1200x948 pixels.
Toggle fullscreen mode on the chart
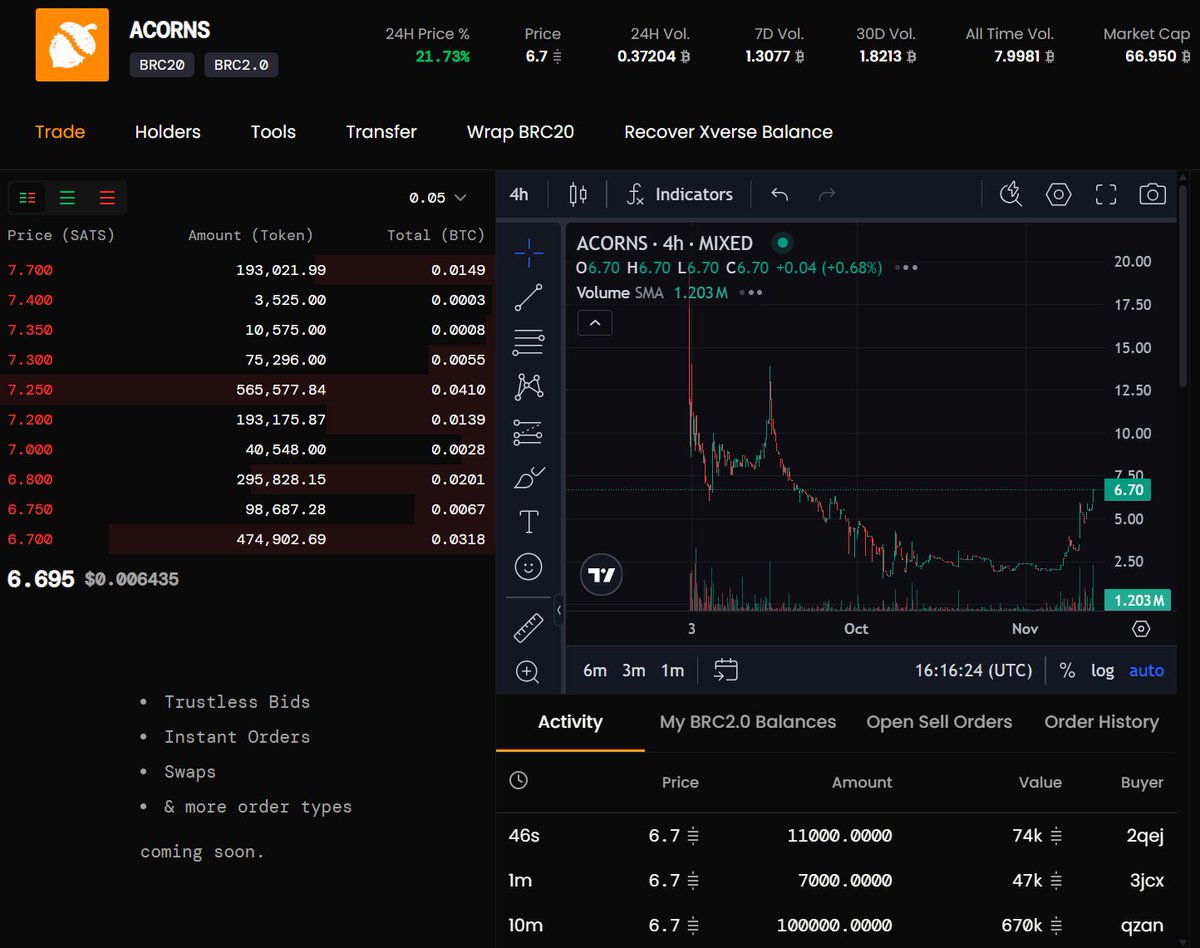coord(1105,194)
